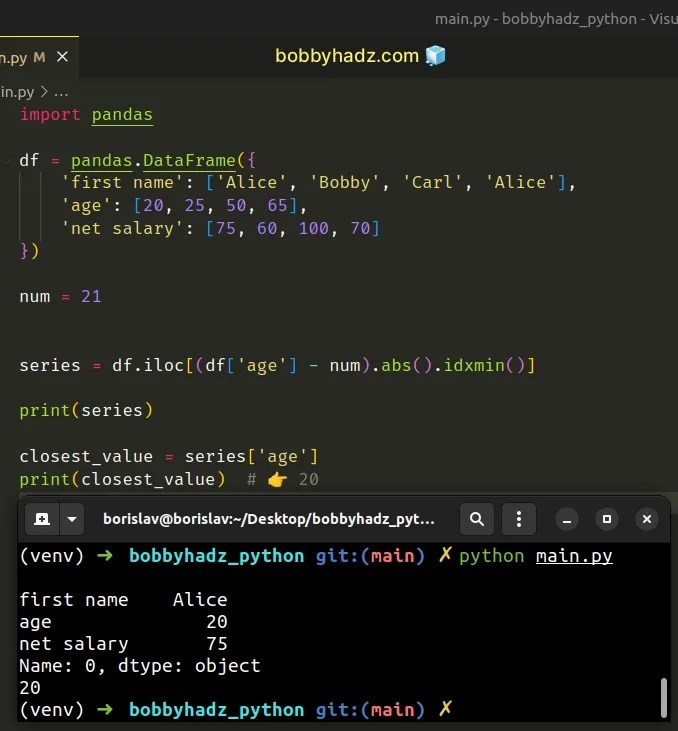Screen dimensions: 678x731
Task: Click the 'Alice' value in terminal output
Action: (200, 600)
